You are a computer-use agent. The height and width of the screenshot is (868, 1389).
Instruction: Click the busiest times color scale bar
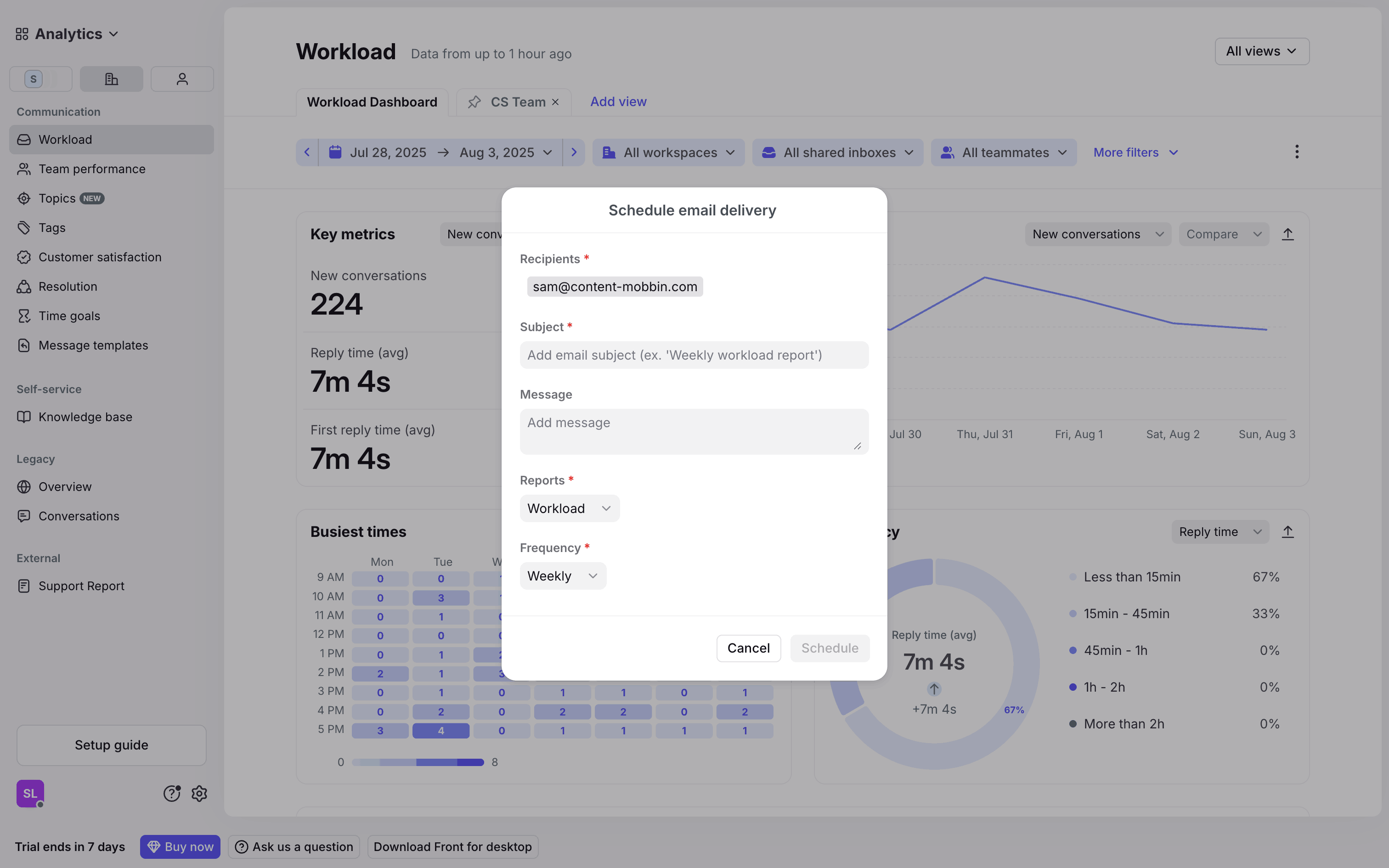point(418,762)
